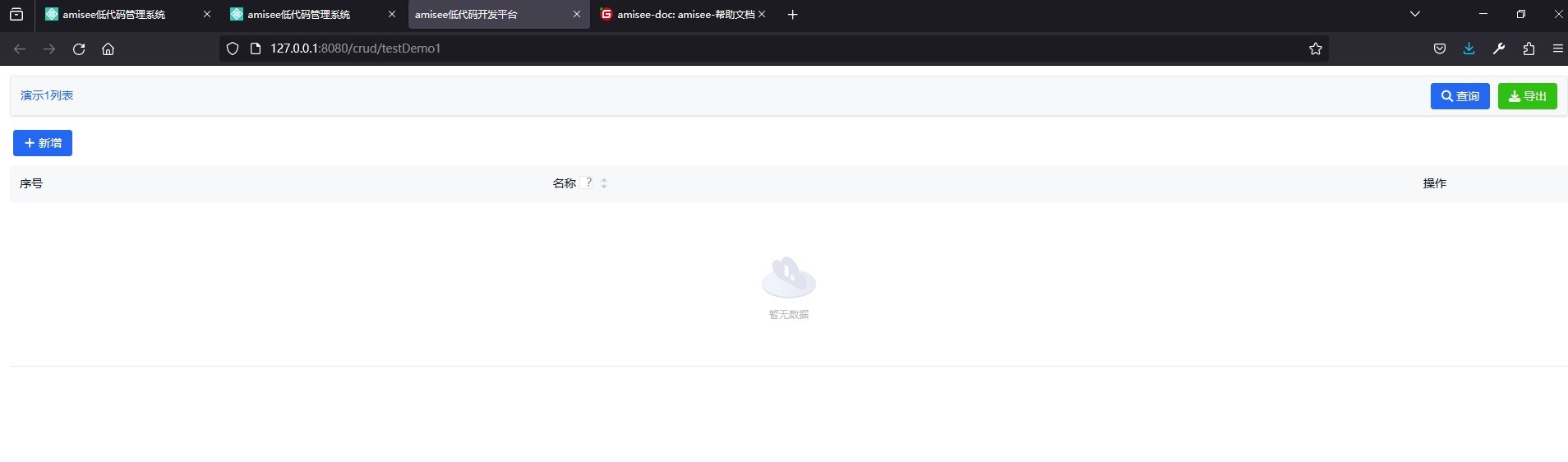1568x462 pixels.
Task: Open the Firefox View icon at tab strip start
Action: (x=16, y=14)
